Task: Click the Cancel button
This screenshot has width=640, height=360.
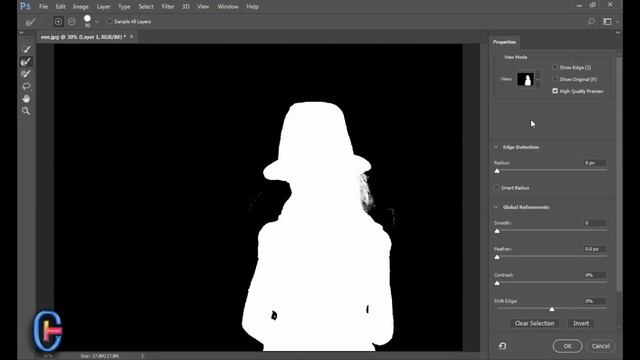Action: (x=600, y=346)
